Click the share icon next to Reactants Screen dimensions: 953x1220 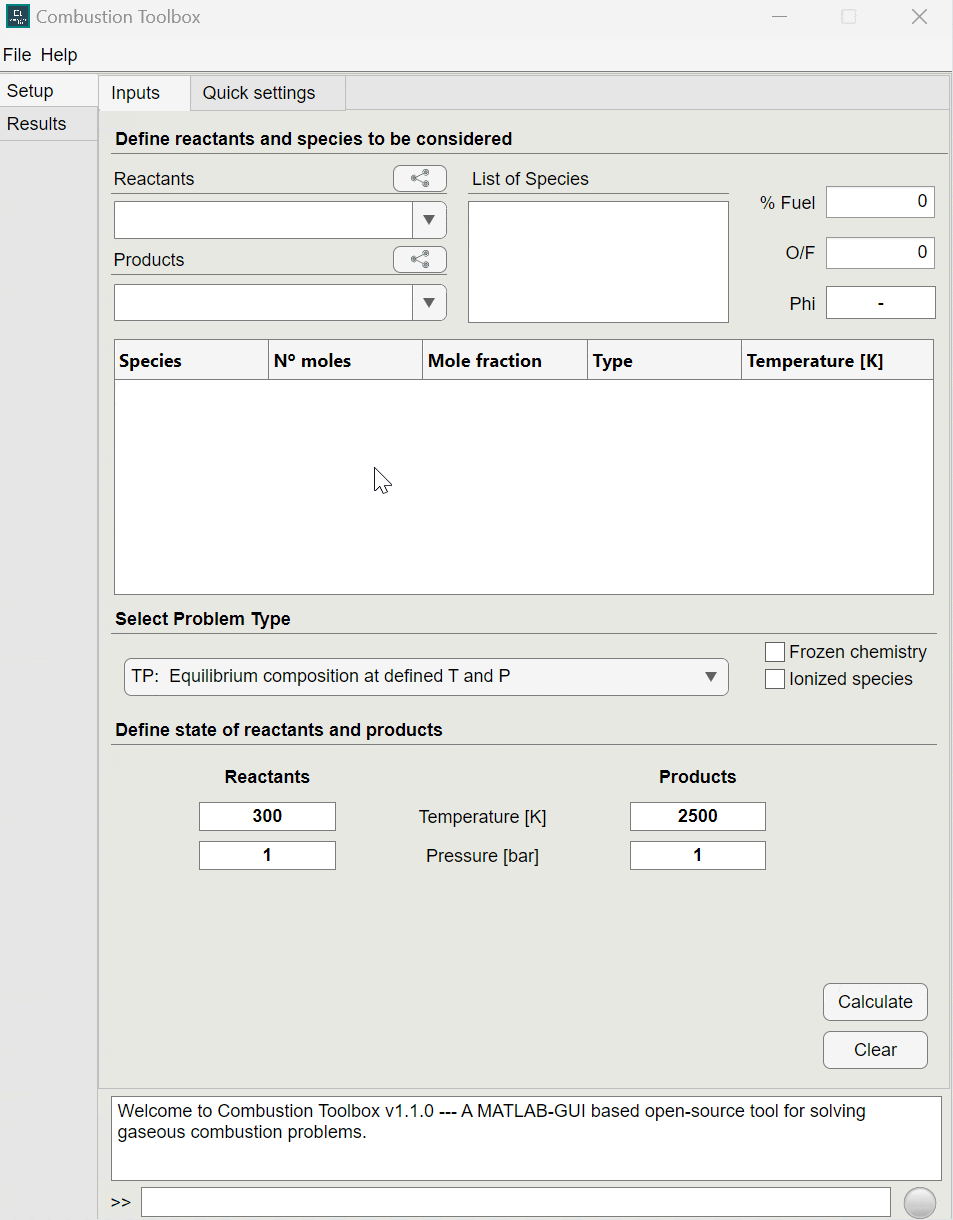(x=419, y=178)
